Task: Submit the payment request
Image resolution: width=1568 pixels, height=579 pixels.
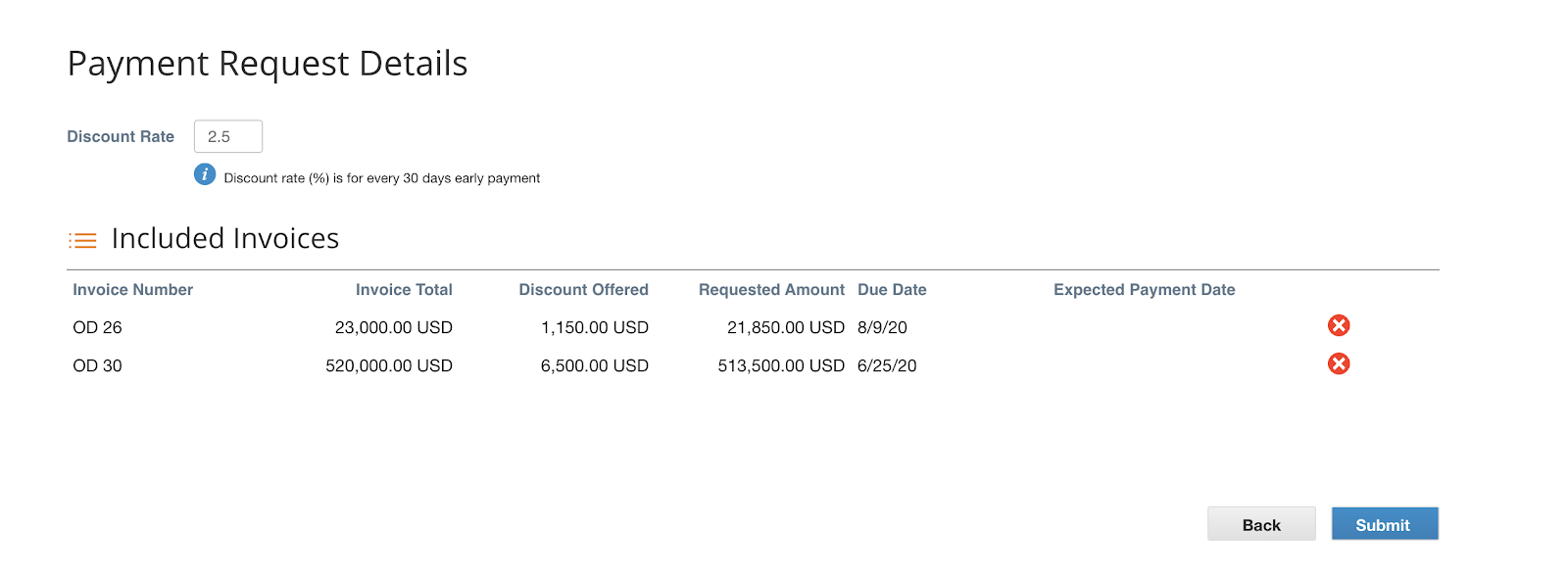Action: coord(1384,524)
